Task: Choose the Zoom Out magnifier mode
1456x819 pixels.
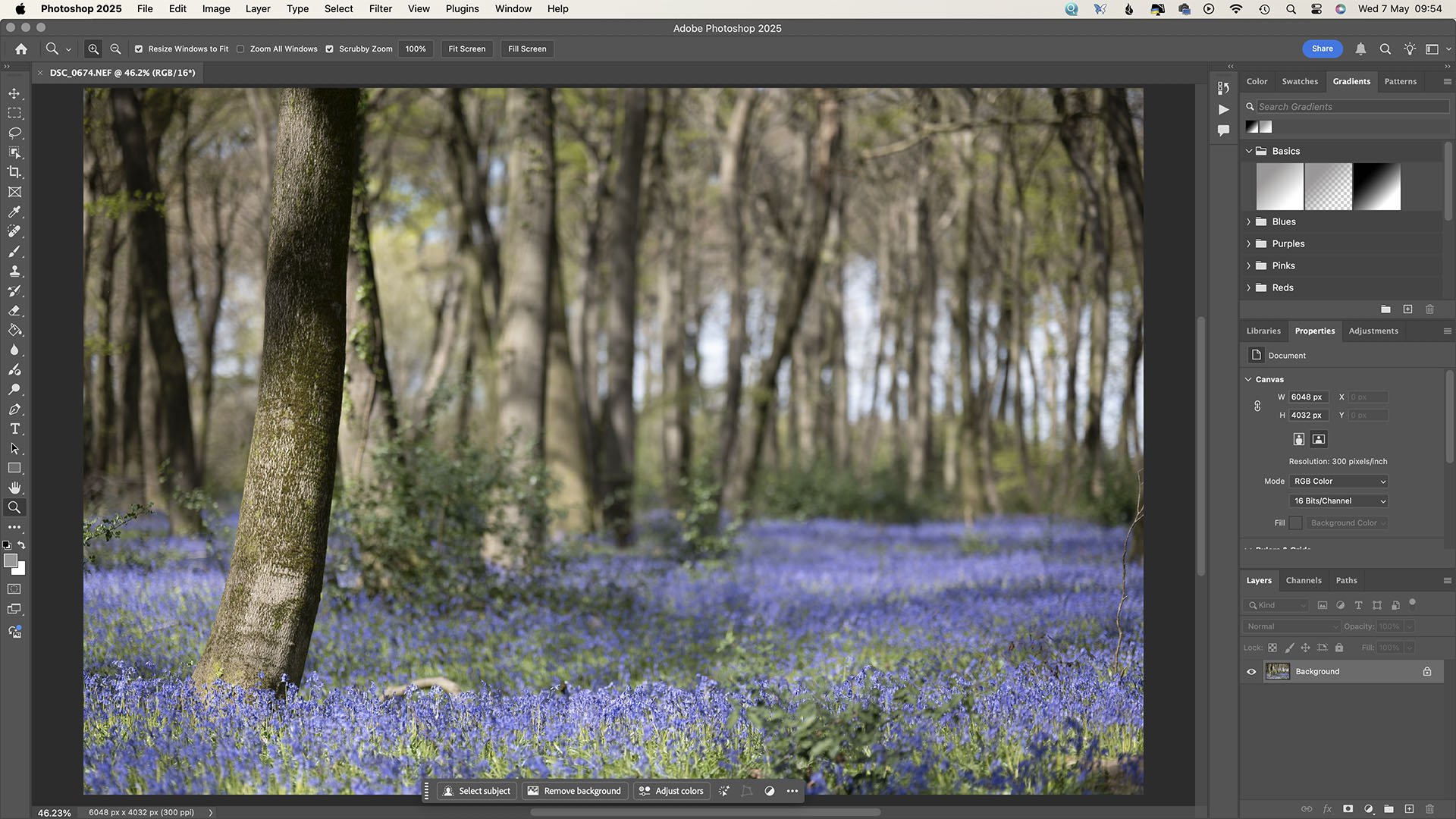Action: 115,49
